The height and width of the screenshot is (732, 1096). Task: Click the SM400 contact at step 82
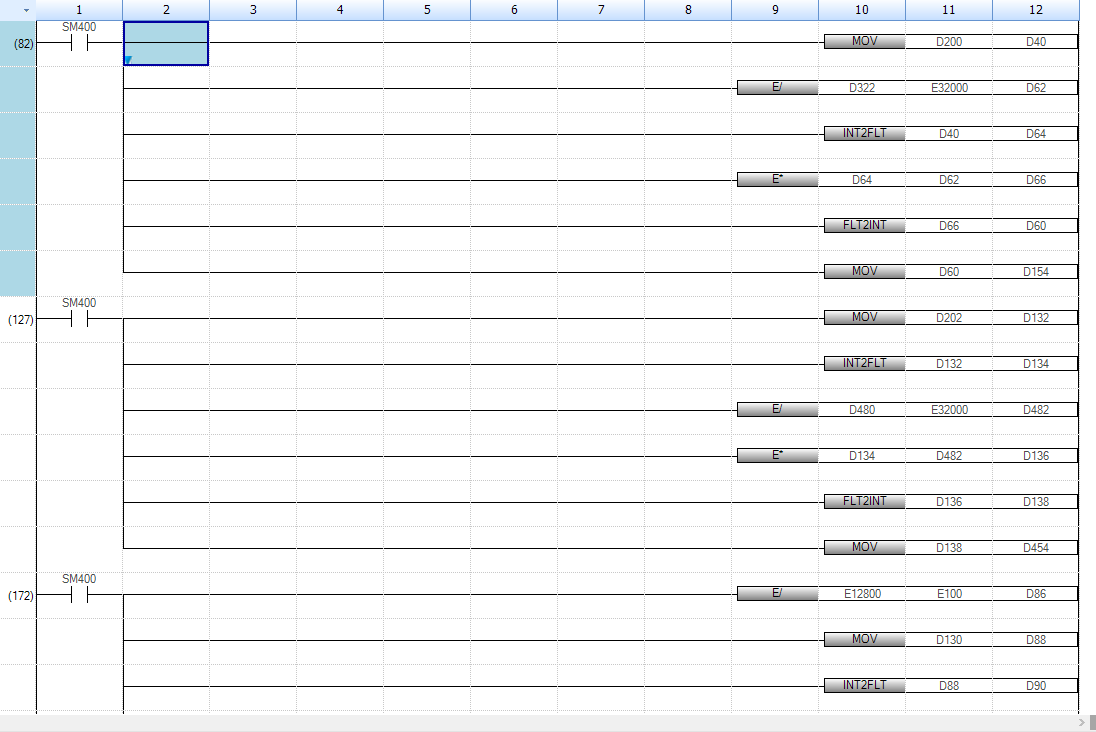(x=79, y=43)
